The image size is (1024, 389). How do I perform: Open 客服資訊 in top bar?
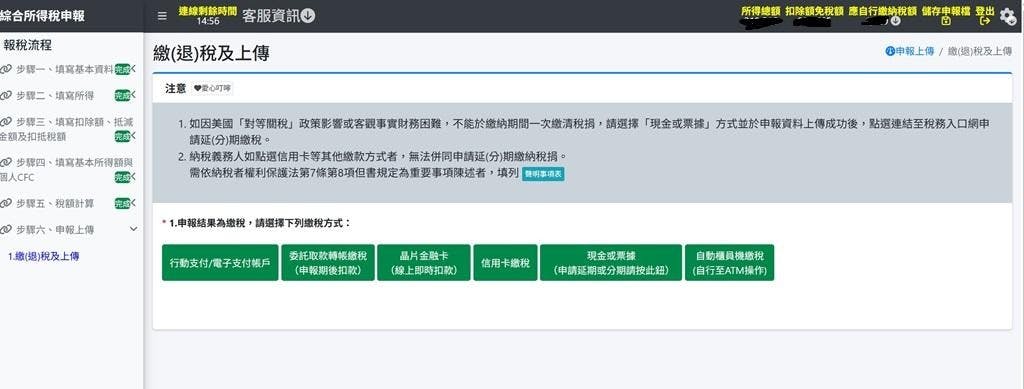(270, 16)
